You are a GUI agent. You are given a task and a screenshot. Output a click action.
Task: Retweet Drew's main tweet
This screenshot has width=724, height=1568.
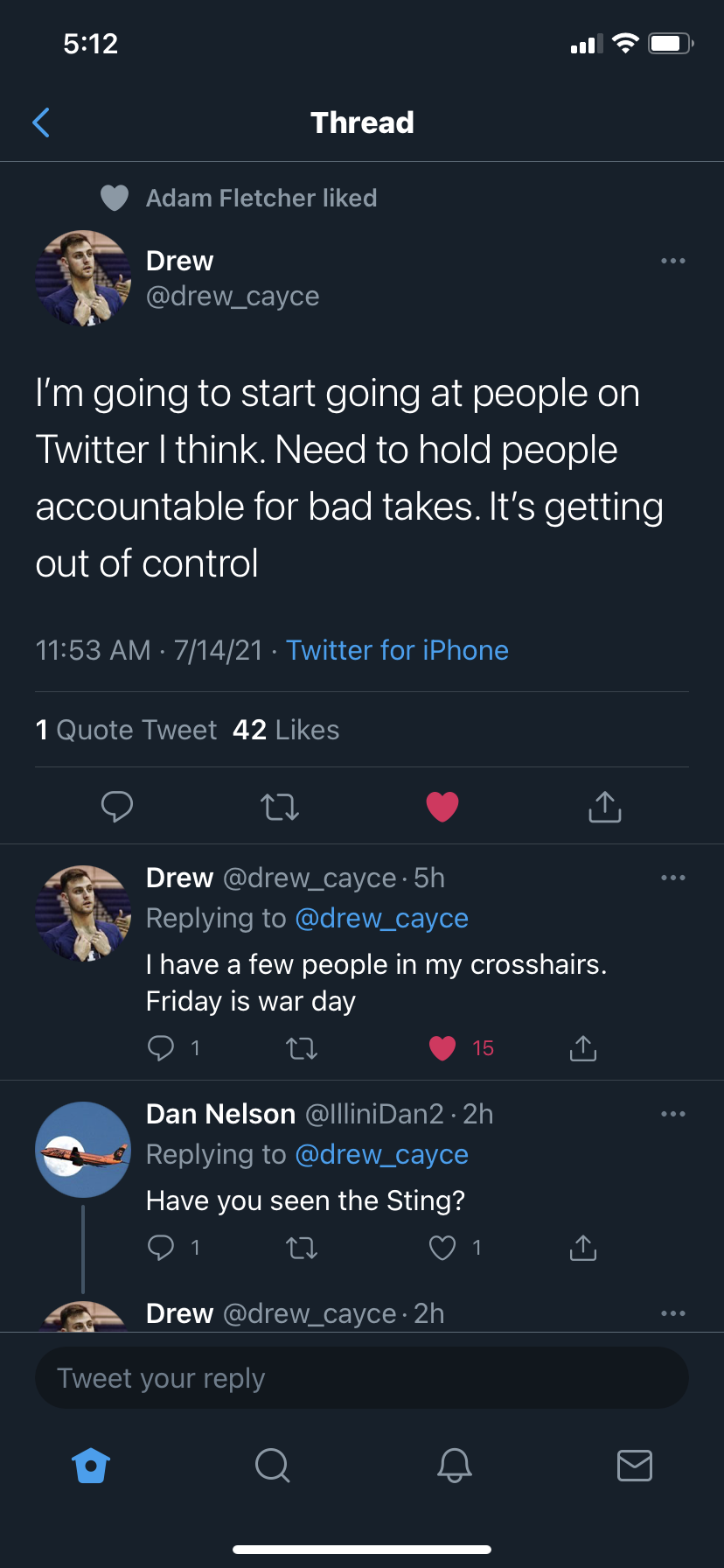point(280,806)
